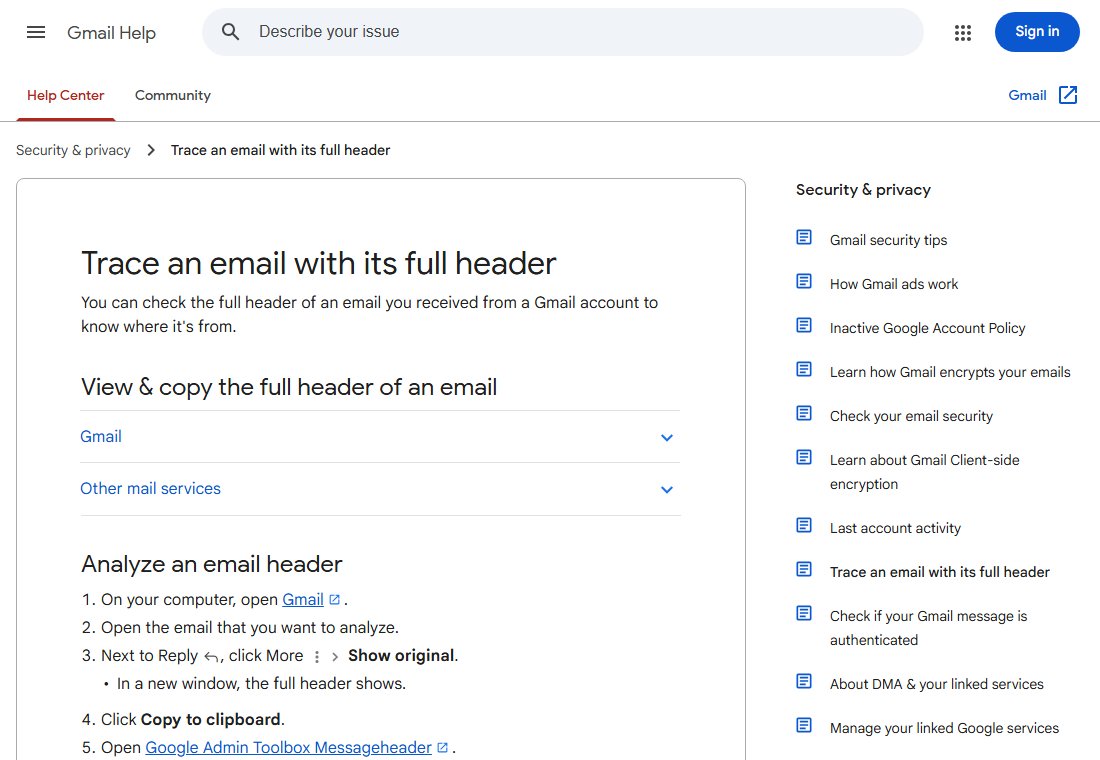Viewport: 1100px width, 760px height.
Task: Click the icon beside Manage your linked Google services
Action: [804, 725]
